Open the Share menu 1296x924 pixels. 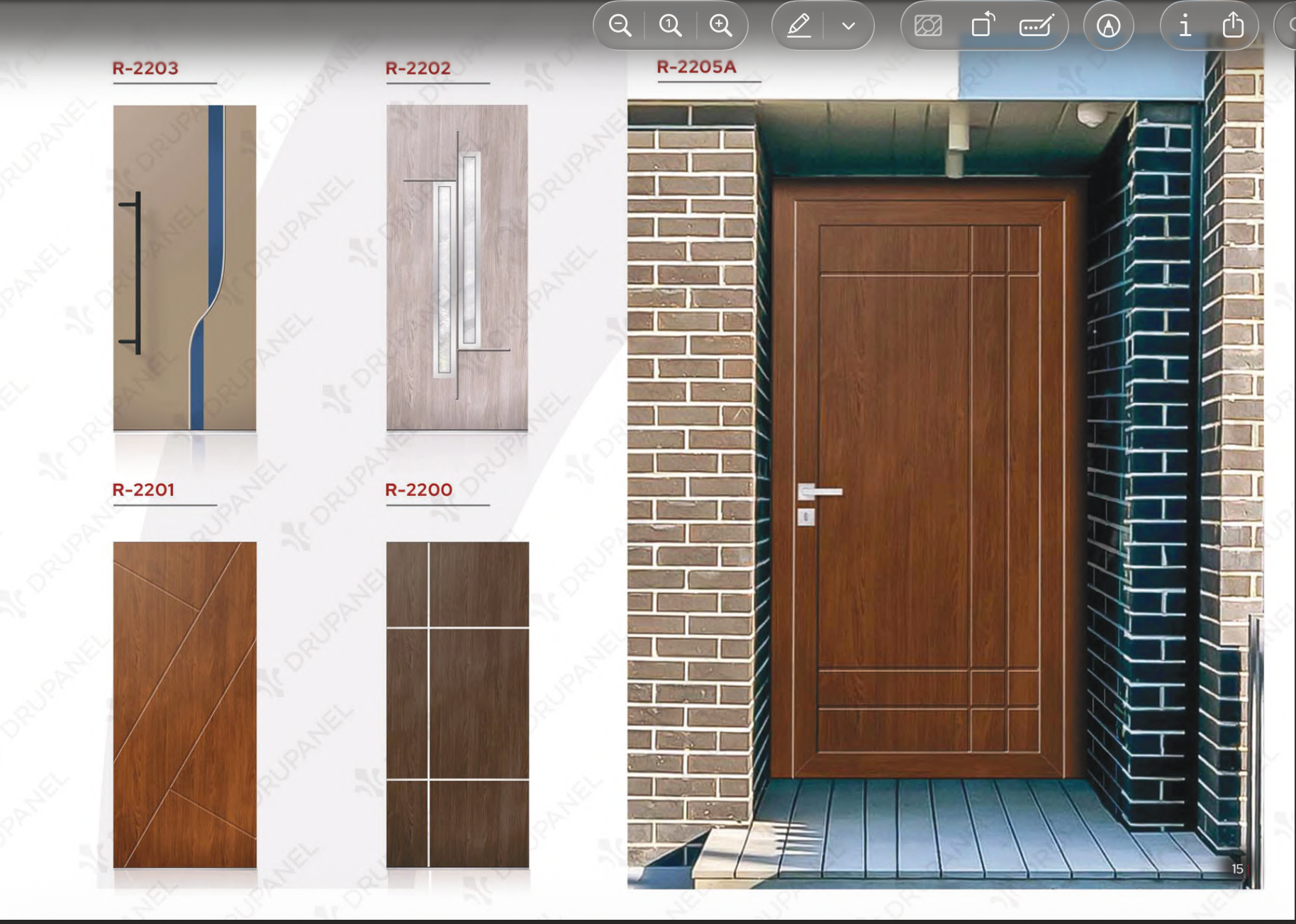tap(1233, 26)
